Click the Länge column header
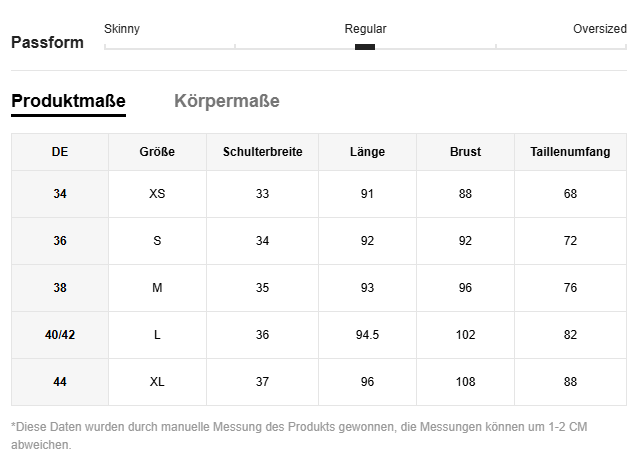Image resolution: width=638 pixels, height=457 pixels. [367, 152]
